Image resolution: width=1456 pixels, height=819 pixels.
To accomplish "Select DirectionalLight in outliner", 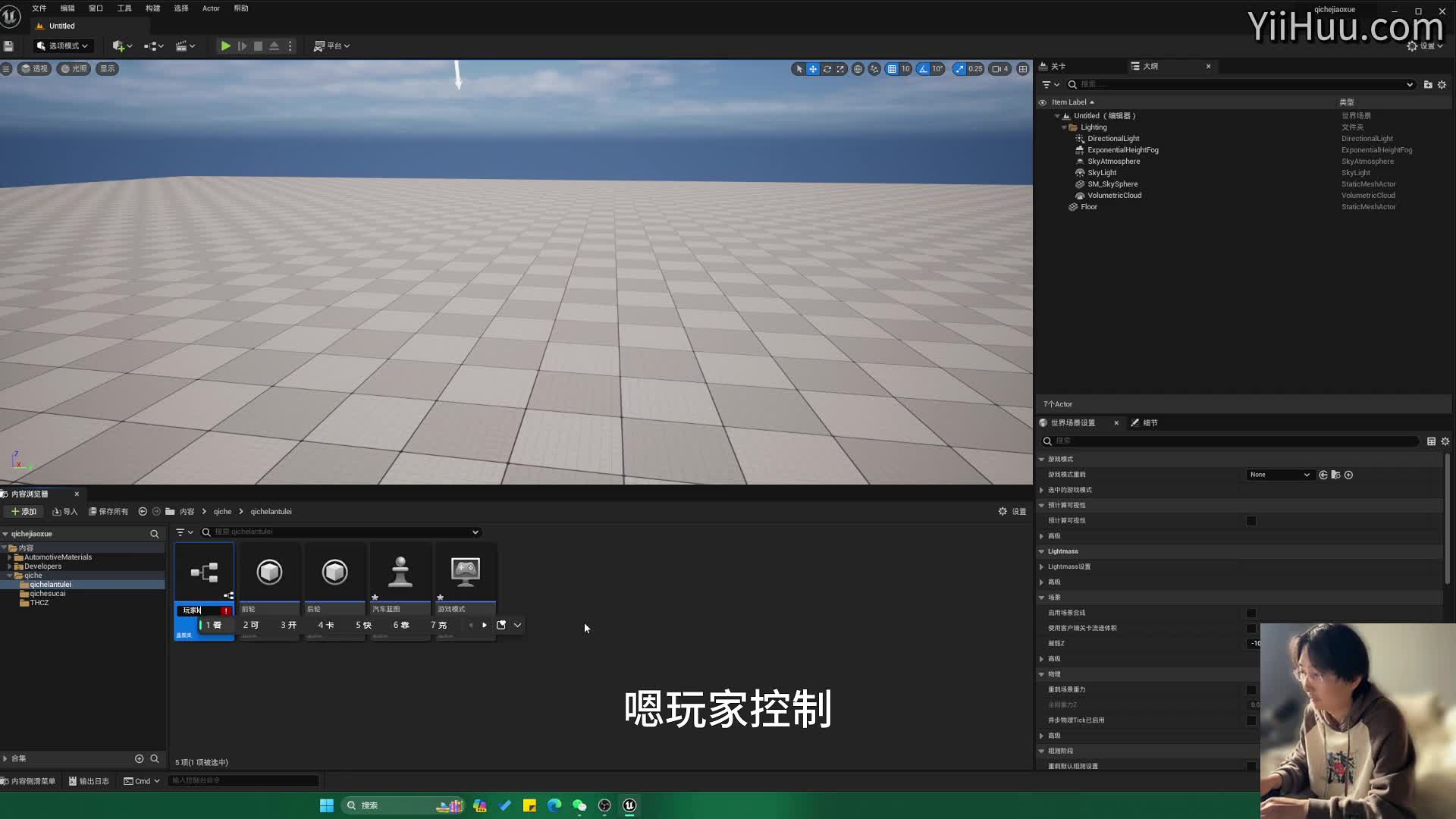I will [1113, 139].
